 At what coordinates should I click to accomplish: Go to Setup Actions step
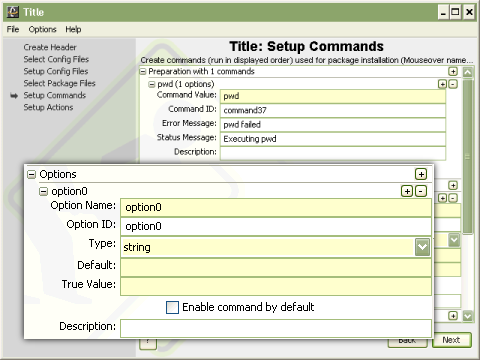48,107
